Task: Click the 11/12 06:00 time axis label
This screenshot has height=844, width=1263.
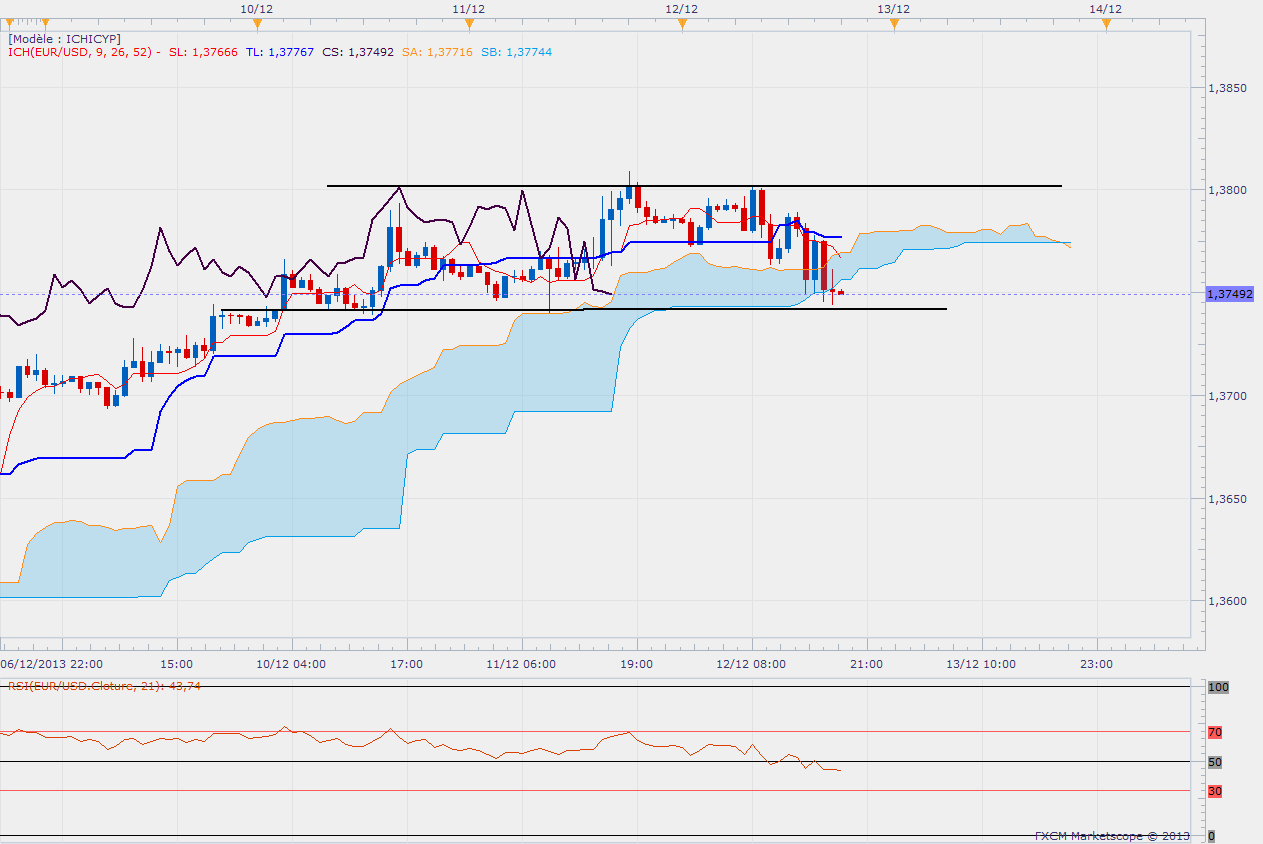Action: click(522, 663)
